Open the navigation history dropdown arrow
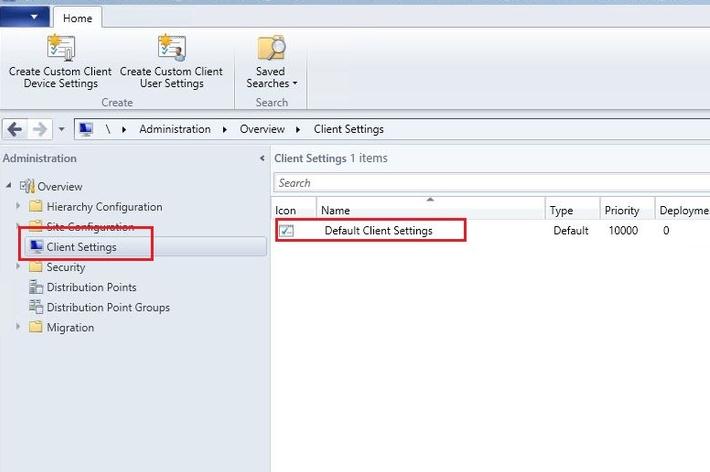Image resolution: width=710 pixels, height=472 pixels. (x=61, y=129)
